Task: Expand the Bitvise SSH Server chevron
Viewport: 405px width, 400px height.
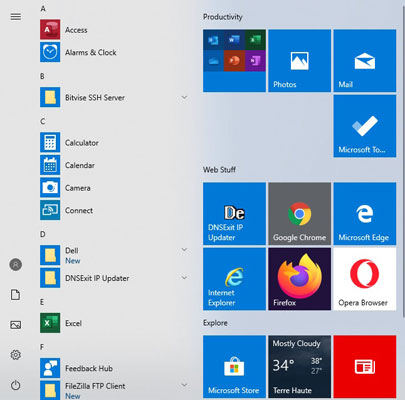Action: tap(184, 97)
